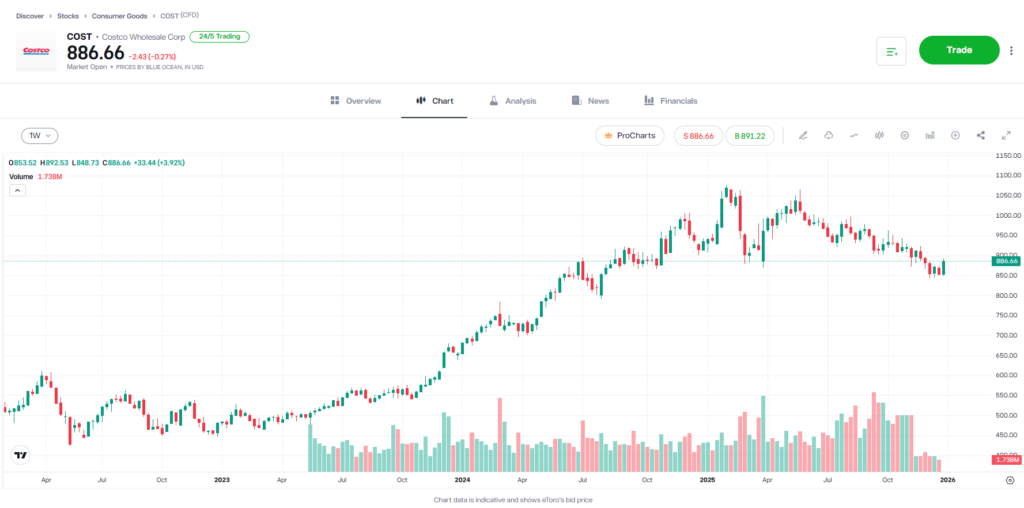
Task: Switch to the Financials tab
Action: click(670, 101)
